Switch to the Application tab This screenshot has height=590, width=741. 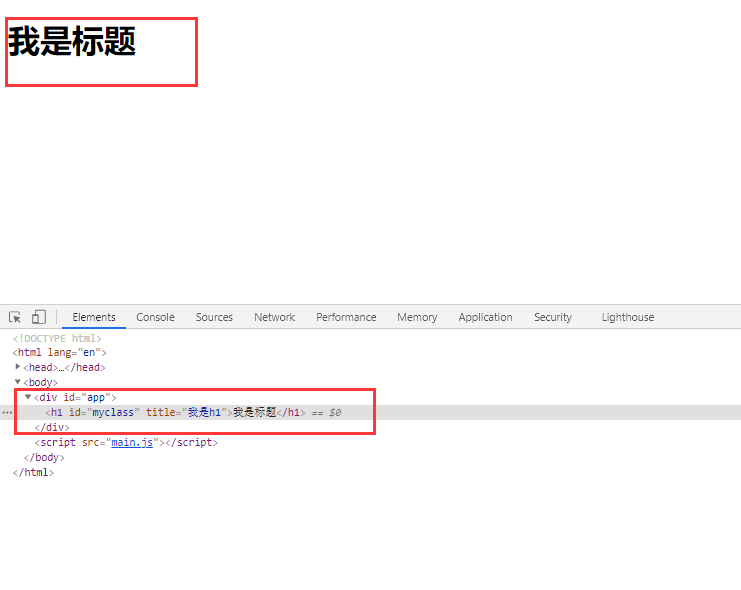tap(485, 317)
